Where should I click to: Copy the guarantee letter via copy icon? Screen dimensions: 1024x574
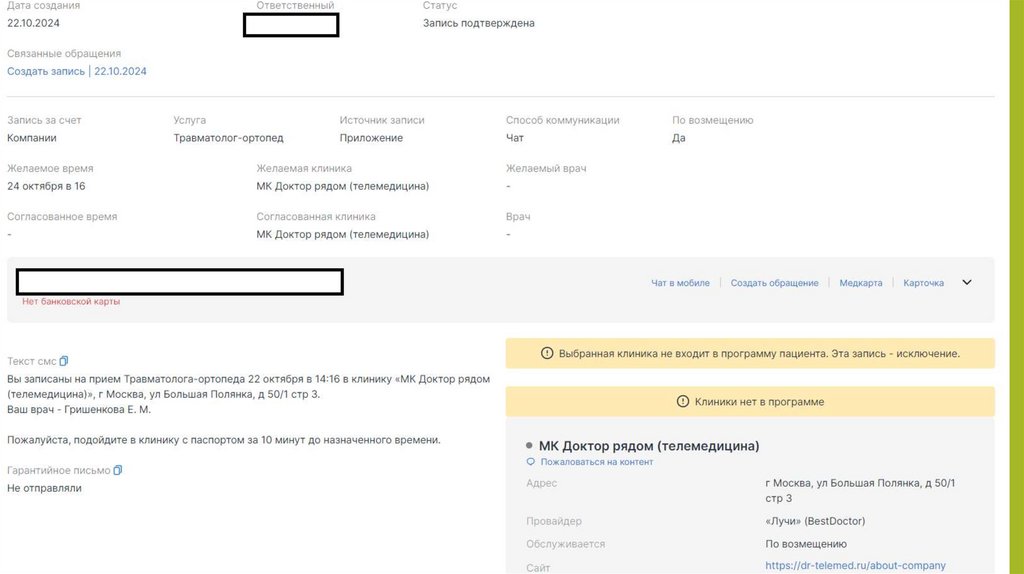(x=118, y=470)
